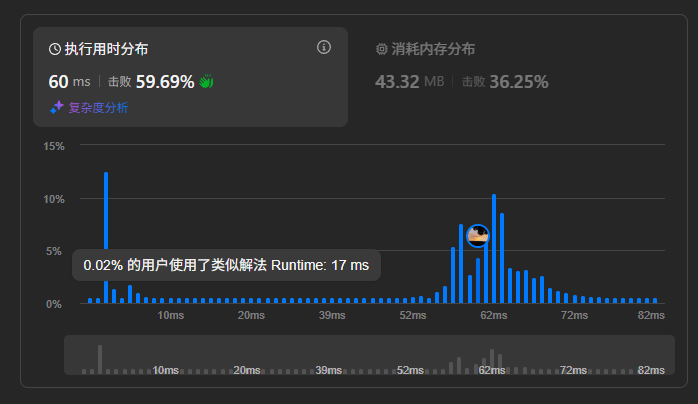This screenshot has width=698, height=404.
Task: Click the info icon in runtime card
Action: [324, 47]
